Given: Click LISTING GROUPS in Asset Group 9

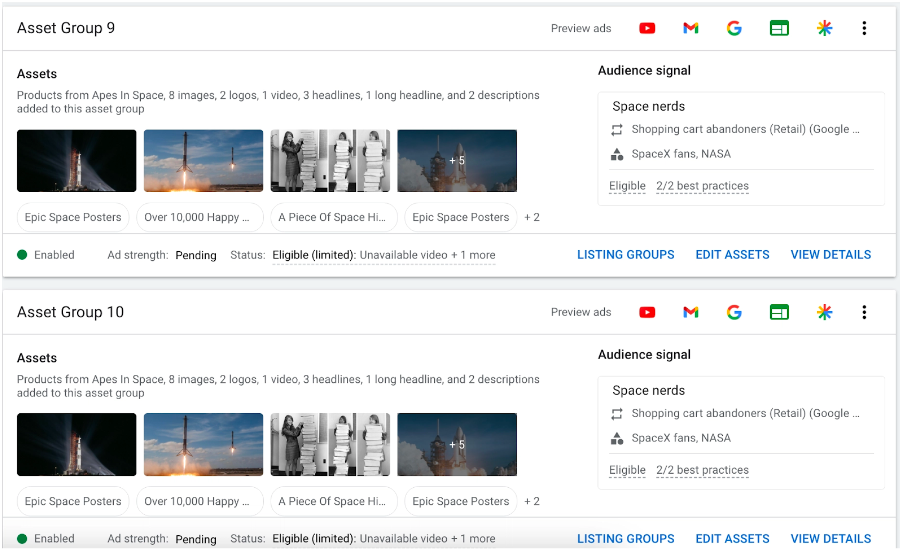Looking at the screenshot, I should pyautogui.click(x=625, y=255).
